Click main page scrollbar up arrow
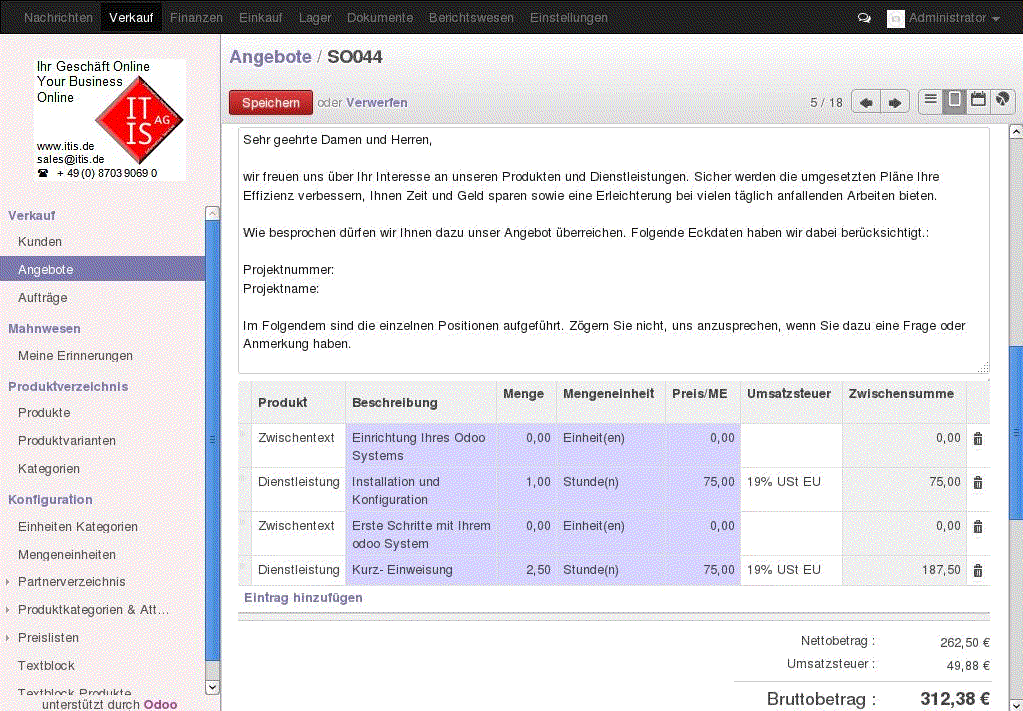 pos(1016,131)
